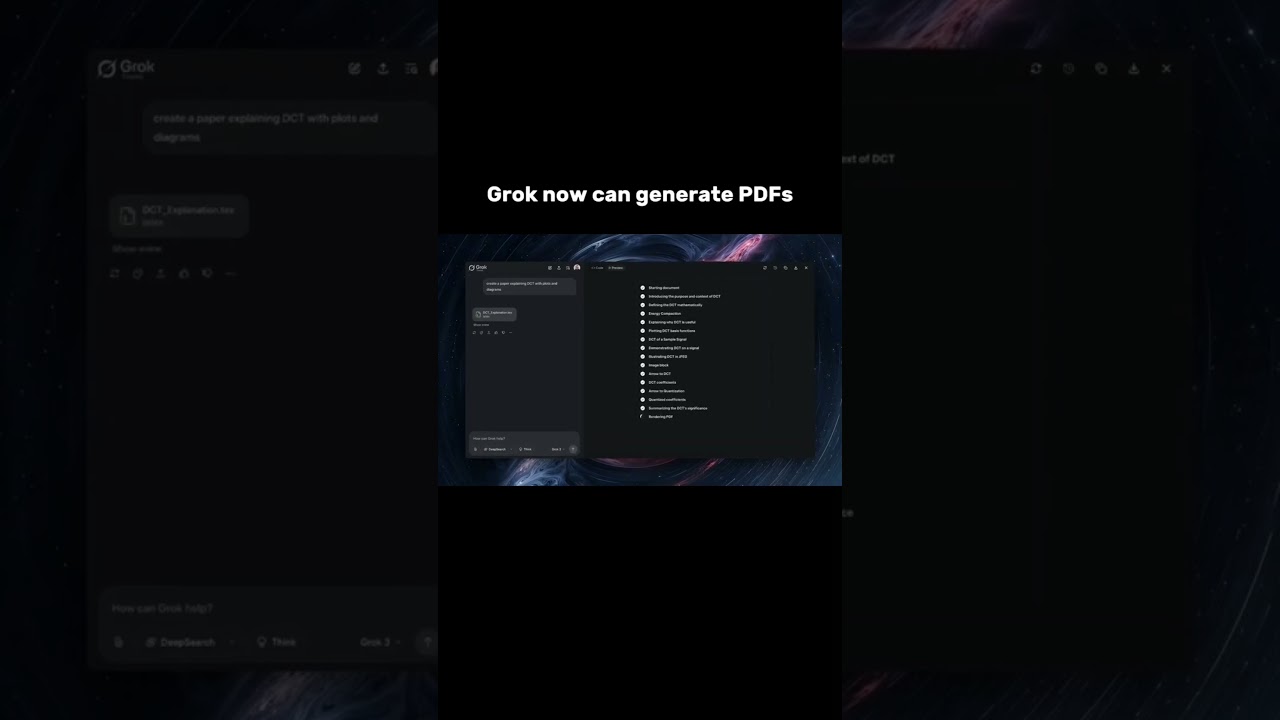Switch to Preview tab in small Grok window
This screenshot has width=1280, height=720.
point(616,268)
